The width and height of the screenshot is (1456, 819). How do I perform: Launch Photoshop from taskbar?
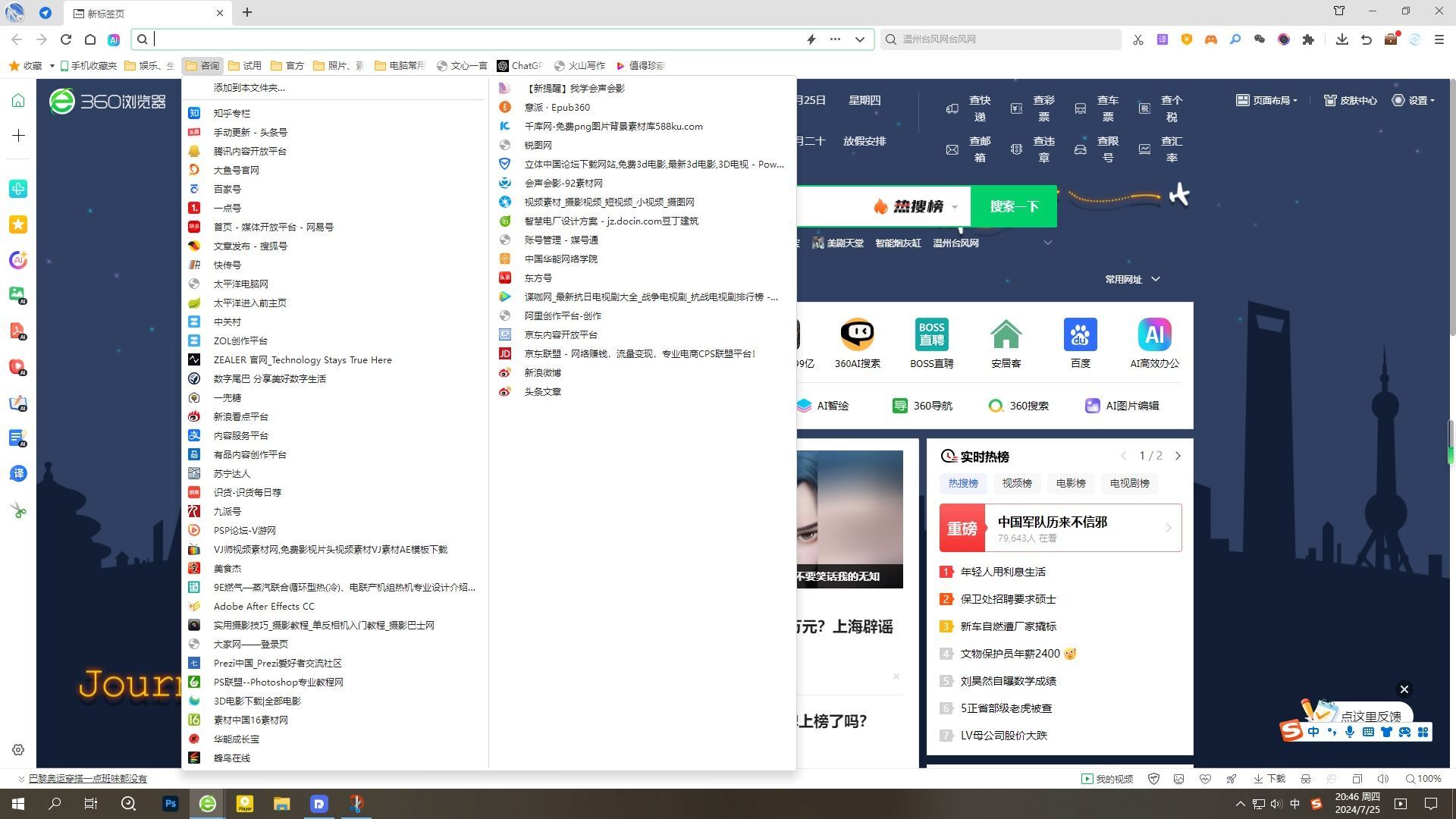[171, 804]
